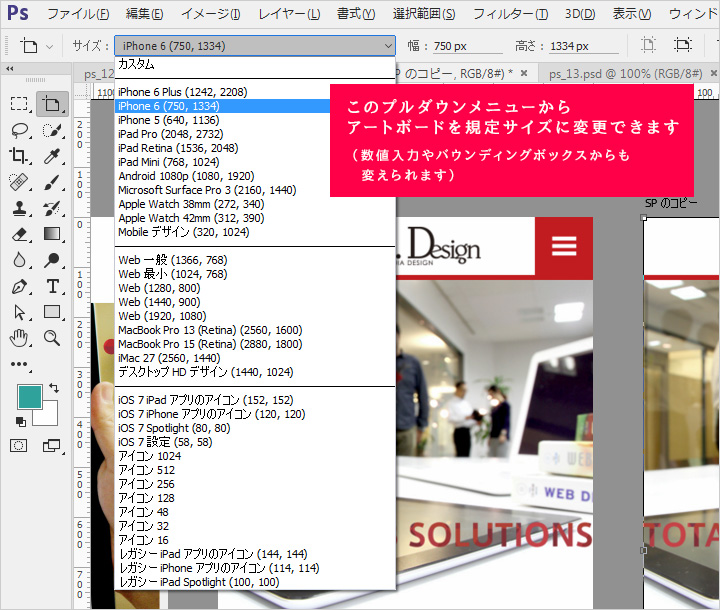Open the Edit Toolbar ellipsis
The width and height of the screenshot is (720, 610).
pos(19,364)
